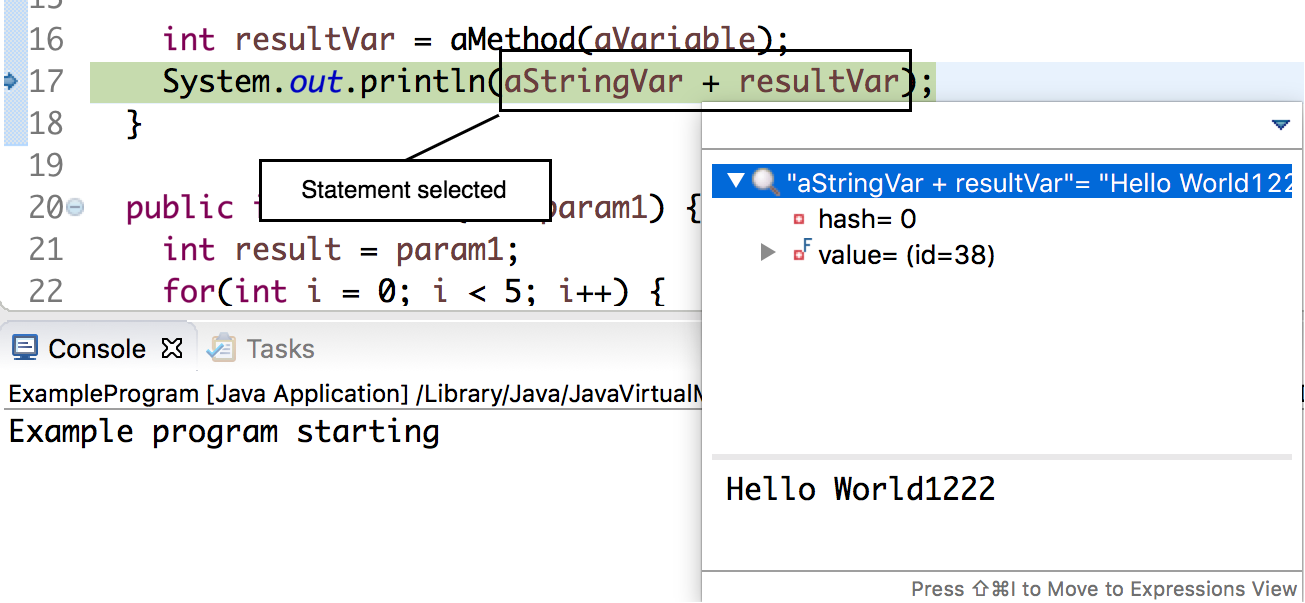Click the magnifier icon beside the inspected expression
Viewport: 1305px width, 603px height.
pos(765,182)
